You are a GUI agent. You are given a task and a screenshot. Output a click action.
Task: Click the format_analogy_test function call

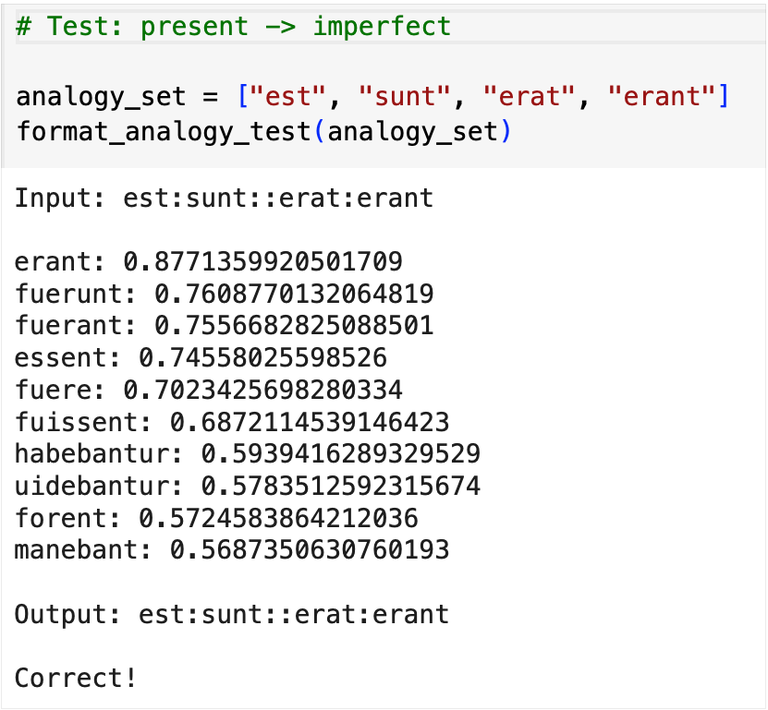click(x=163, y=131)
